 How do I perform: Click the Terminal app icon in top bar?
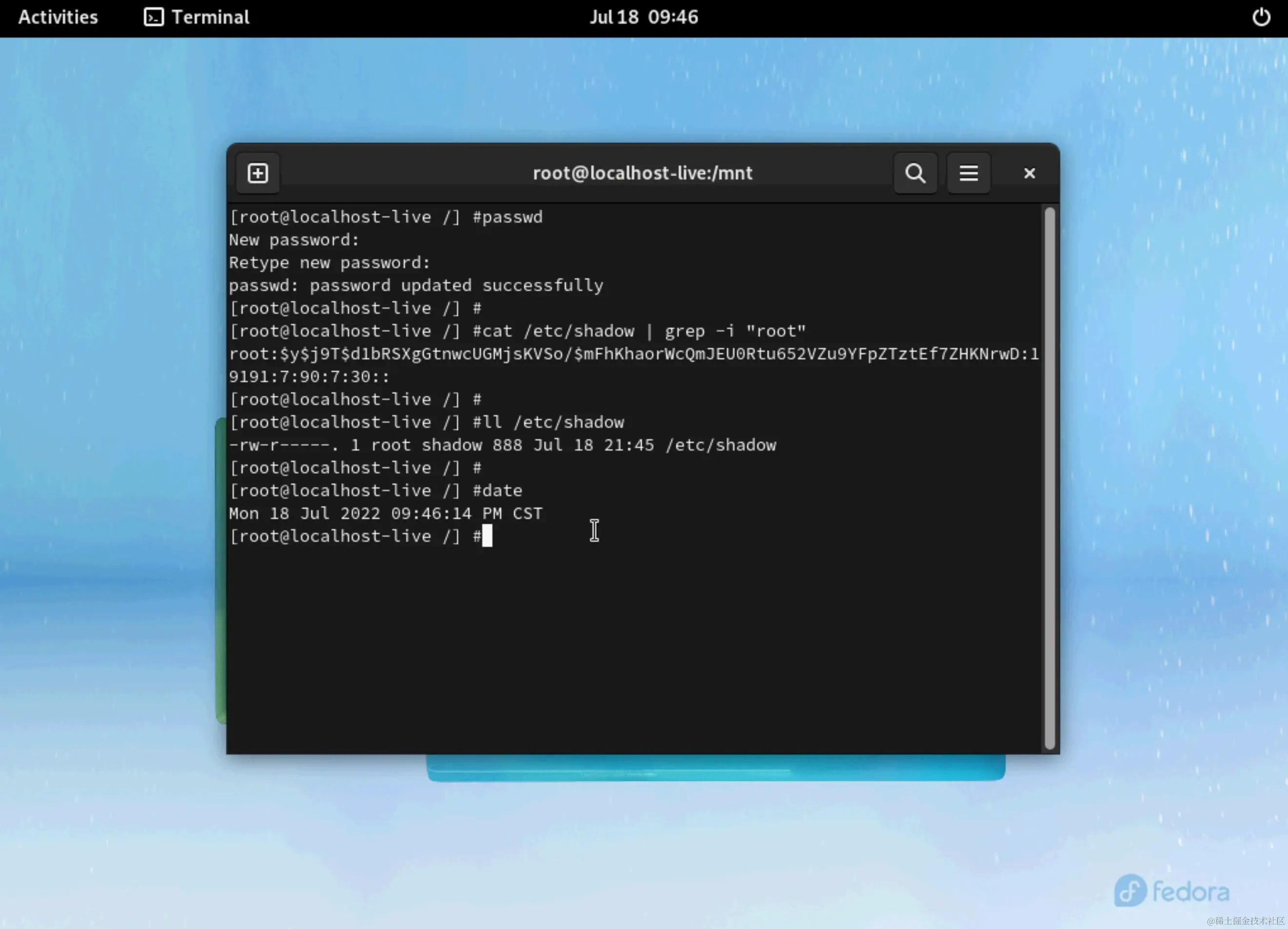click(154, 17)
